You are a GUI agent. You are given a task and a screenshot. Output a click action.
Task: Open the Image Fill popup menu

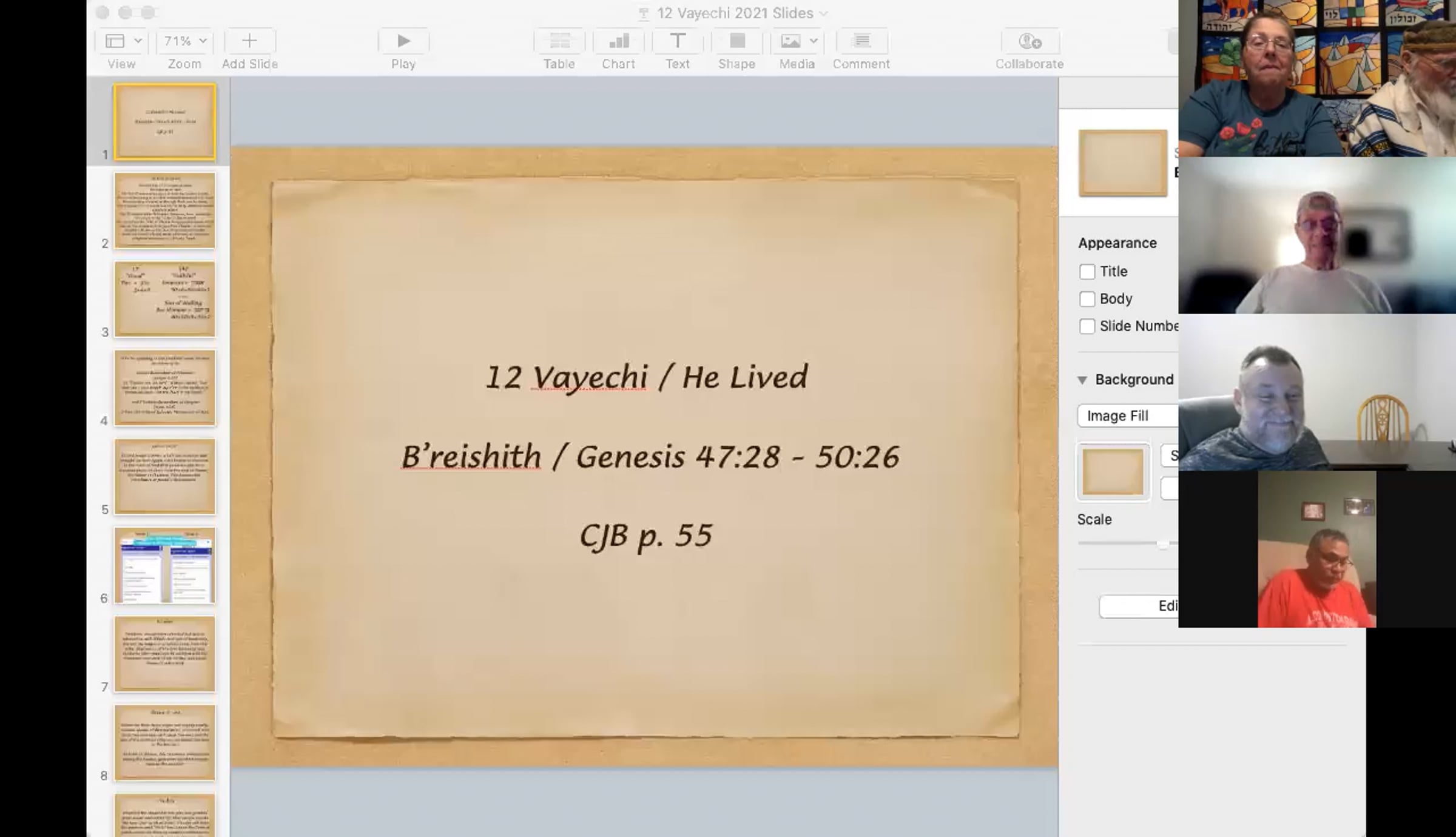point(1127,416)
